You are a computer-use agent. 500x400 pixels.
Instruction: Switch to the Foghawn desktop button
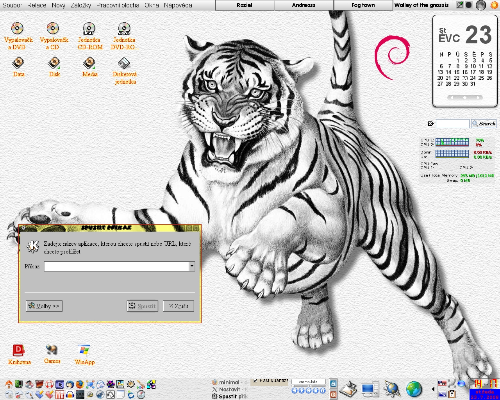point(363,5)
